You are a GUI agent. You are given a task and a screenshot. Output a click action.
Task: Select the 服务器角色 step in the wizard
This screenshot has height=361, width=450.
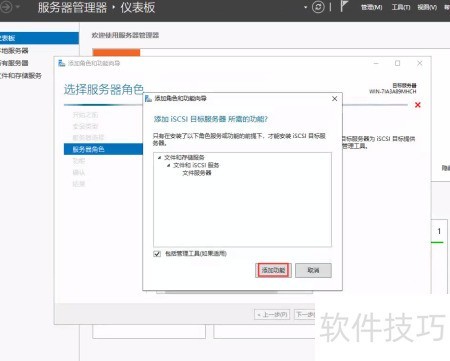coord(103,149)
